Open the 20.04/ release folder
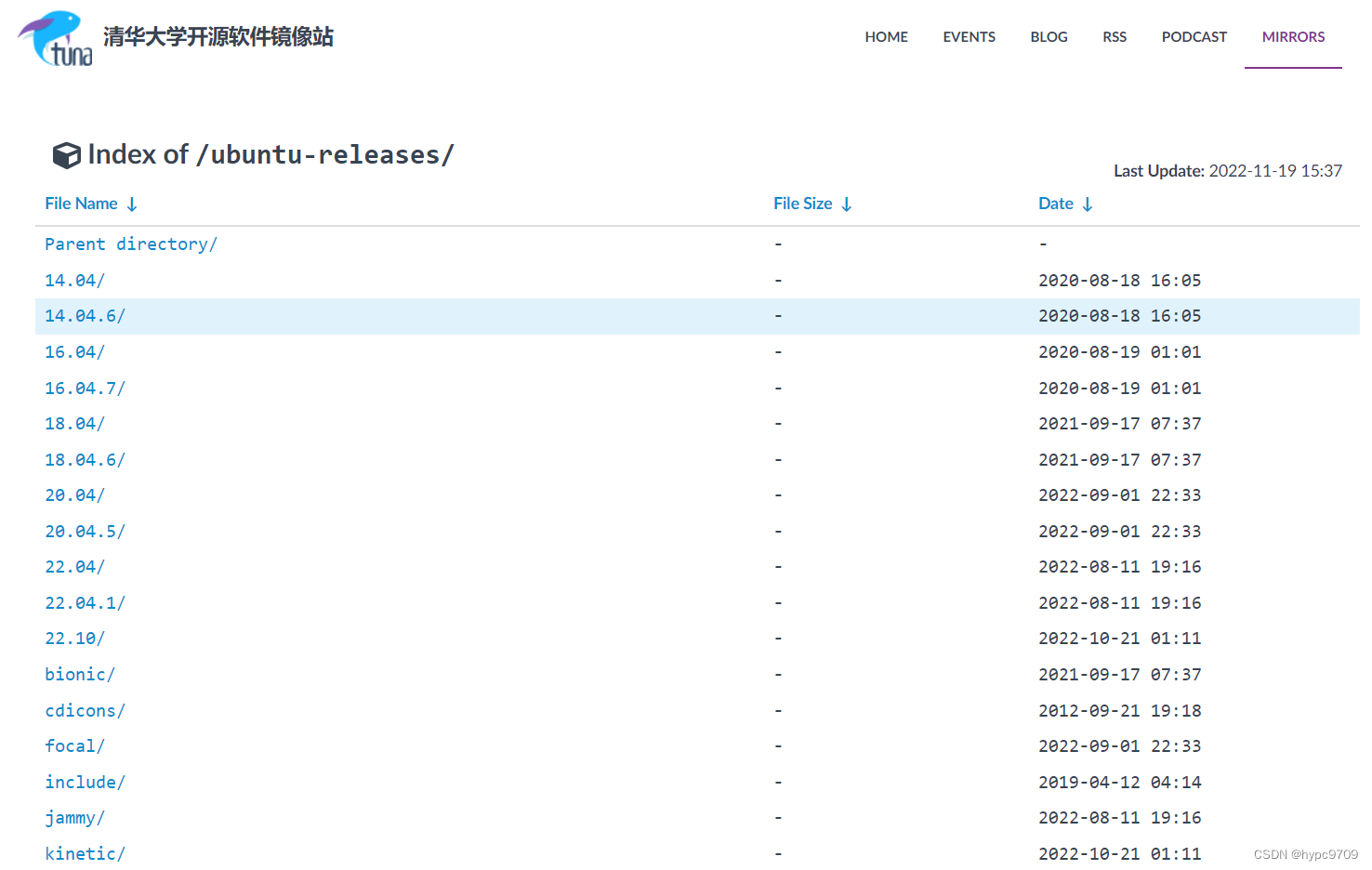Viewport: 1372px width, 870px height. 74,495
